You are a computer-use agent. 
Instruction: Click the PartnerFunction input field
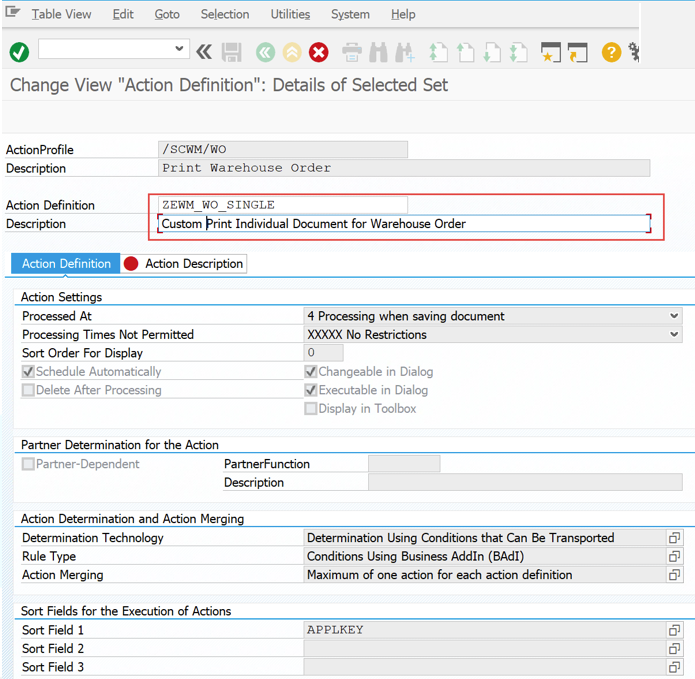(x=404, y=464)
